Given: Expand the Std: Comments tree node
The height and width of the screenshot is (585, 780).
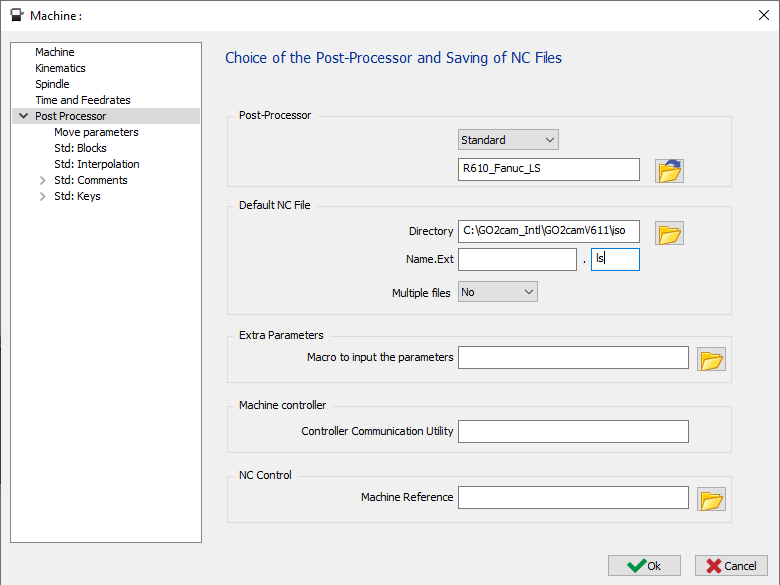Looking at the screenshot, I should coord(42,180).
